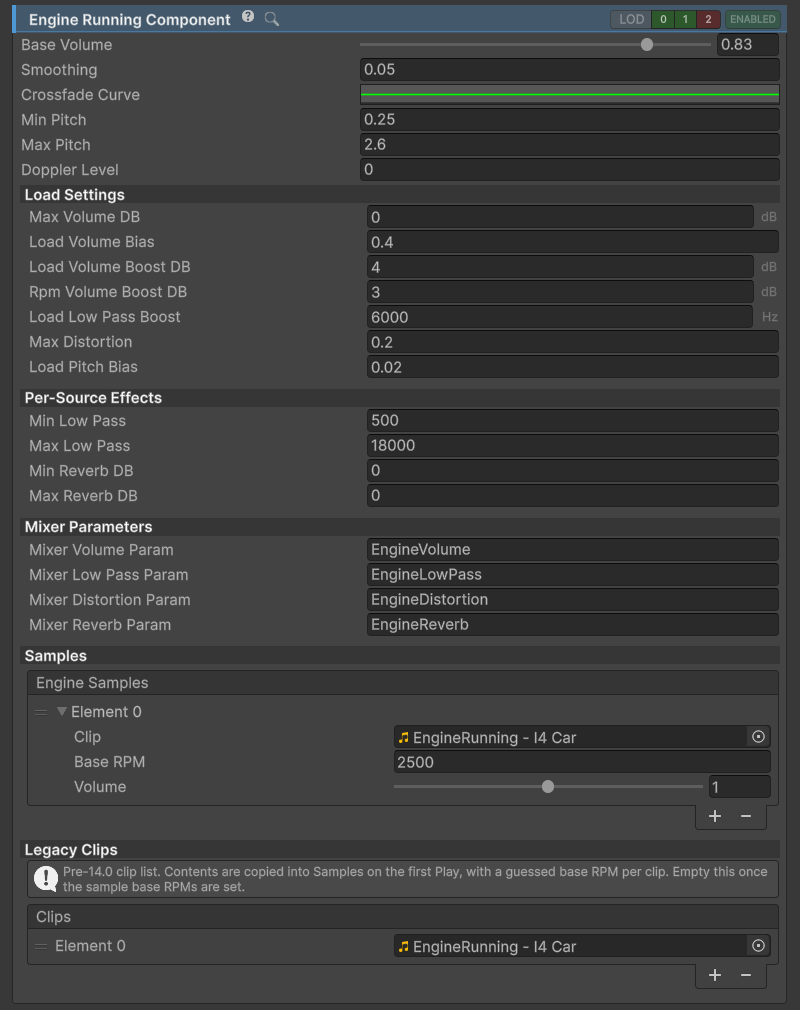800x1010 pixels.
Task: Click the Rpm Volume Boost DB field
Action: 560,292
